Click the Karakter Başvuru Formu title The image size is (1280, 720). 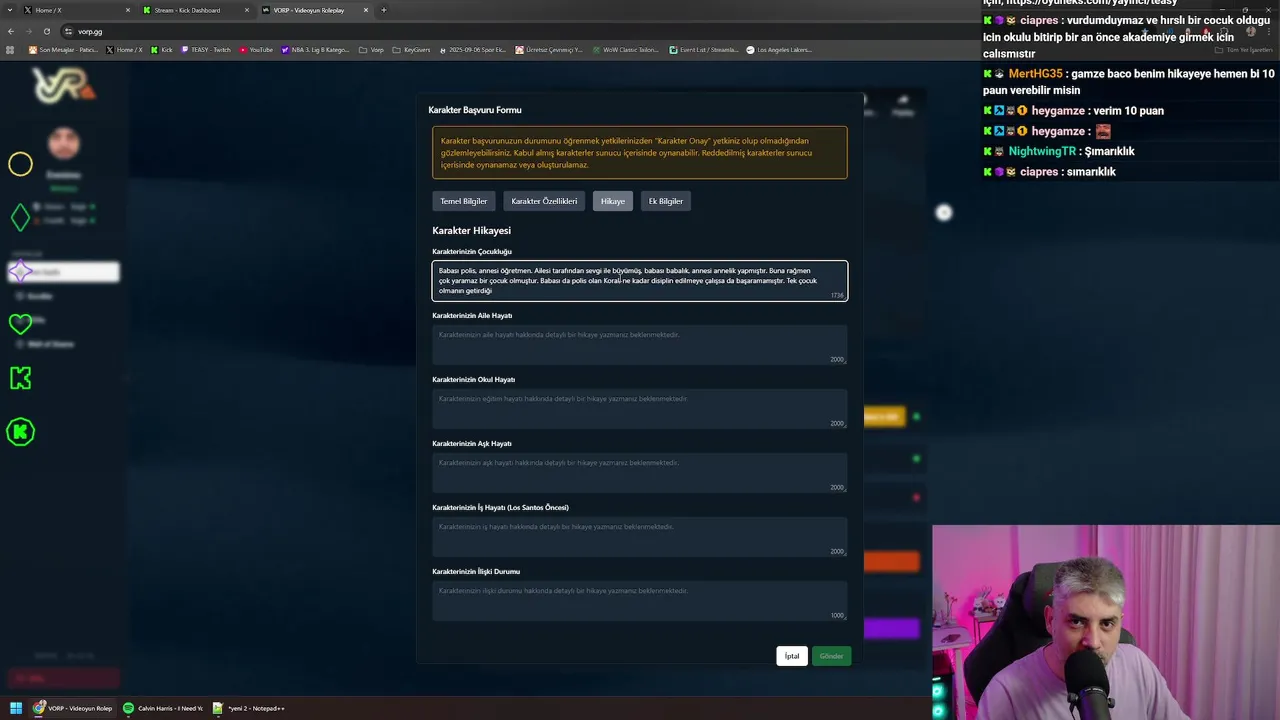[x=475, y=110]
